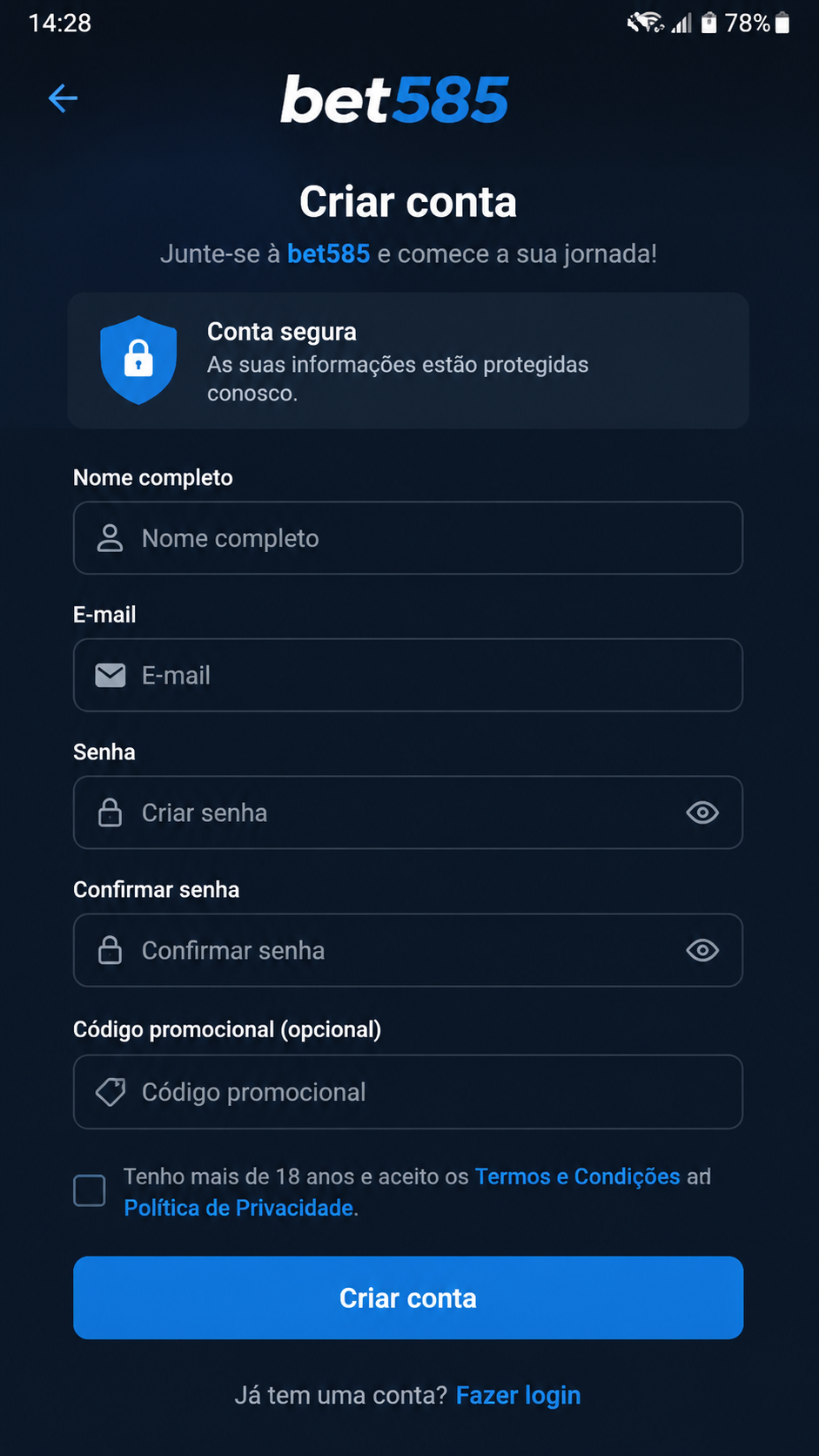Screen dimensions: 819x1456
Task: Click the person icon in Nome completo
Action: click(x=110, y=538)
